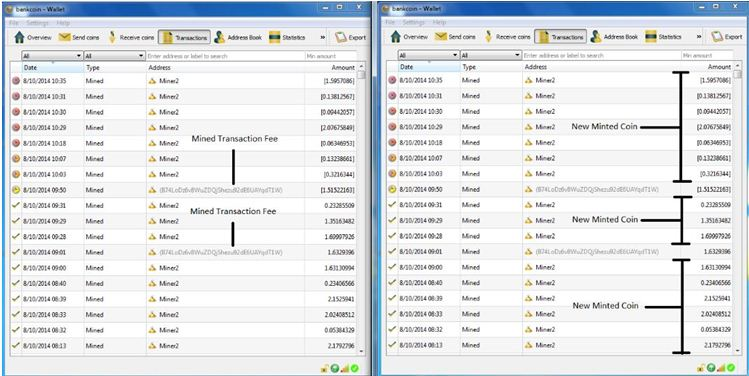This screenshot has width=749, height=376.
Task: Sort by Address column in left window
Action: coord(225,68)
